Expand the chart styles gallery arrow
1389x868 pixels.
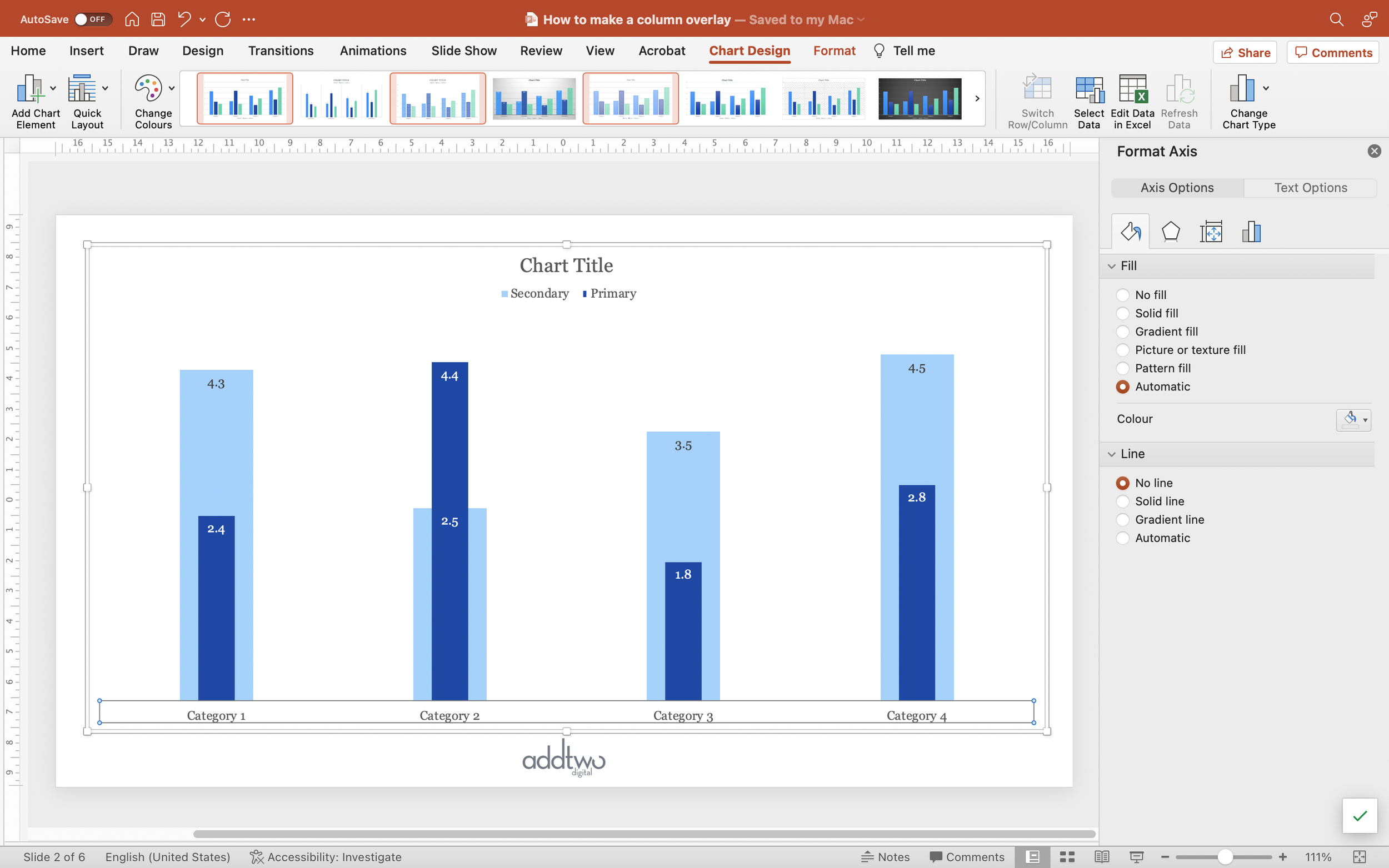(x=977, y=99)
